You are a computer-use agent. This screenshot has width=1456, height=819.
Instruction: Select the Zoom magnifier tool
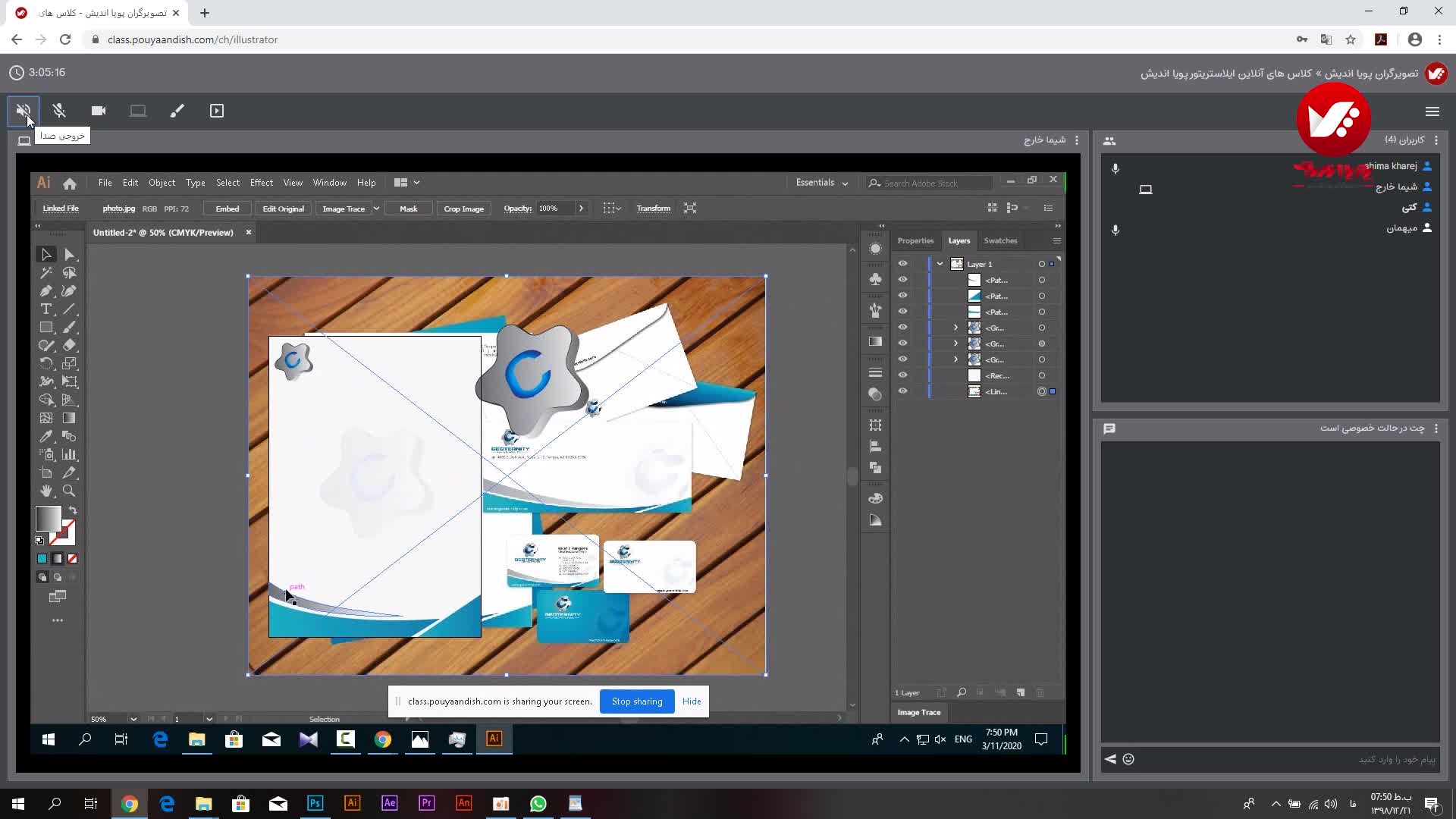coord(69,491)
